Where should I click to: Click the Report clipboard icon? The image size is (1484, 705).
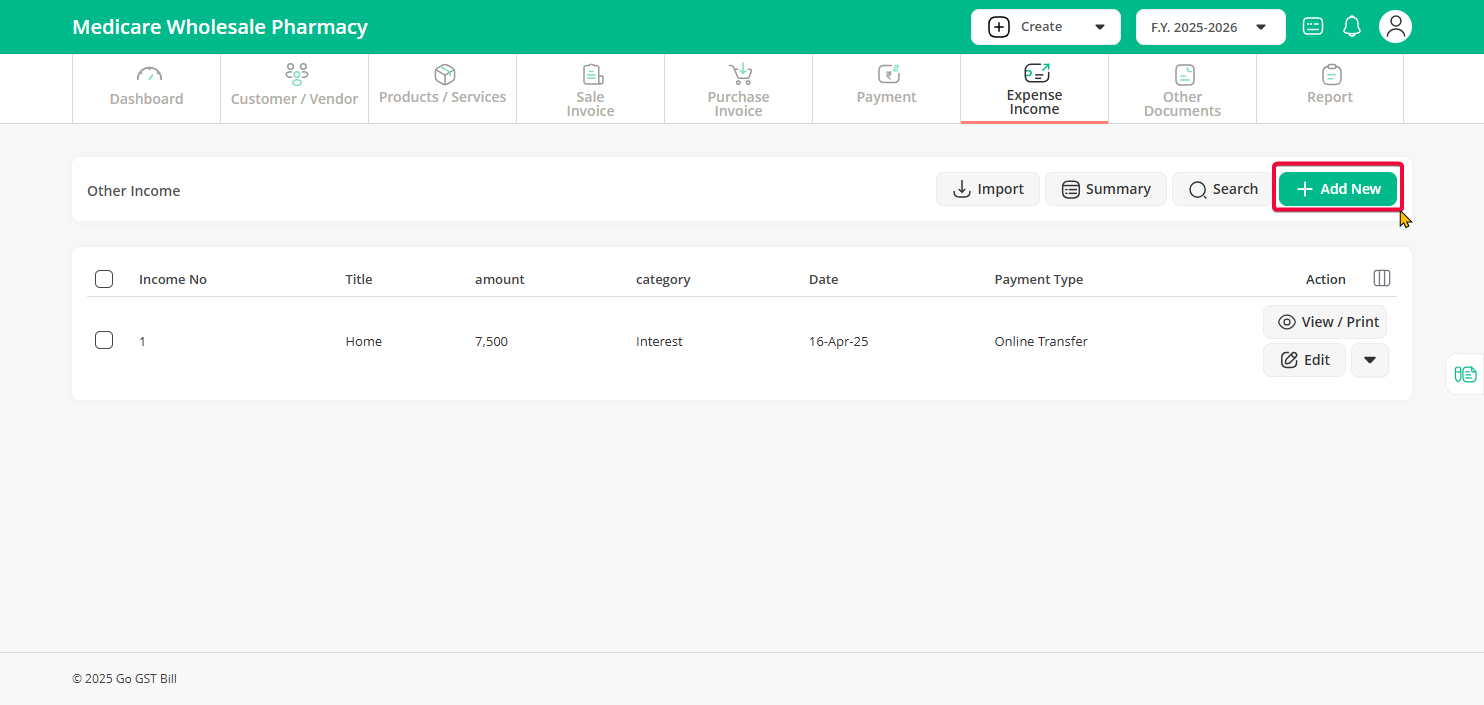coord(1331,74)
